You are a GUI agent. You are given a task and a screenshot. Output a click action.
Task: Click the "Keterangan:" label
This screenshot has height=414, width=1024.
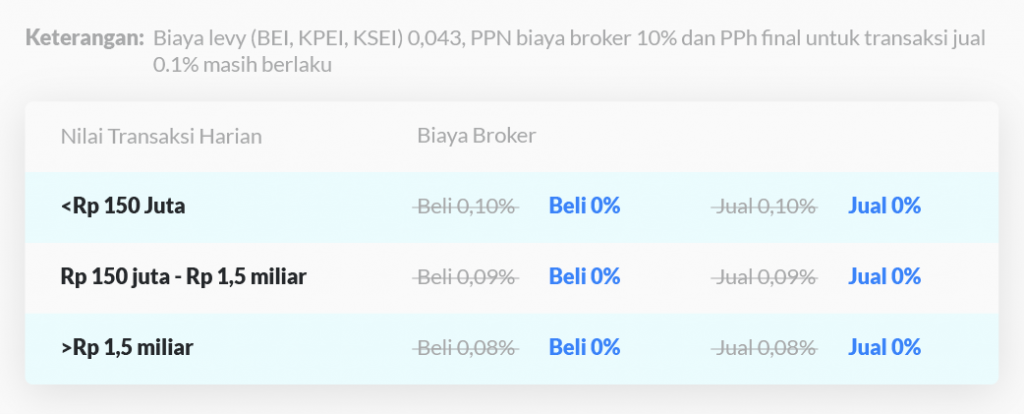point(84,39)
